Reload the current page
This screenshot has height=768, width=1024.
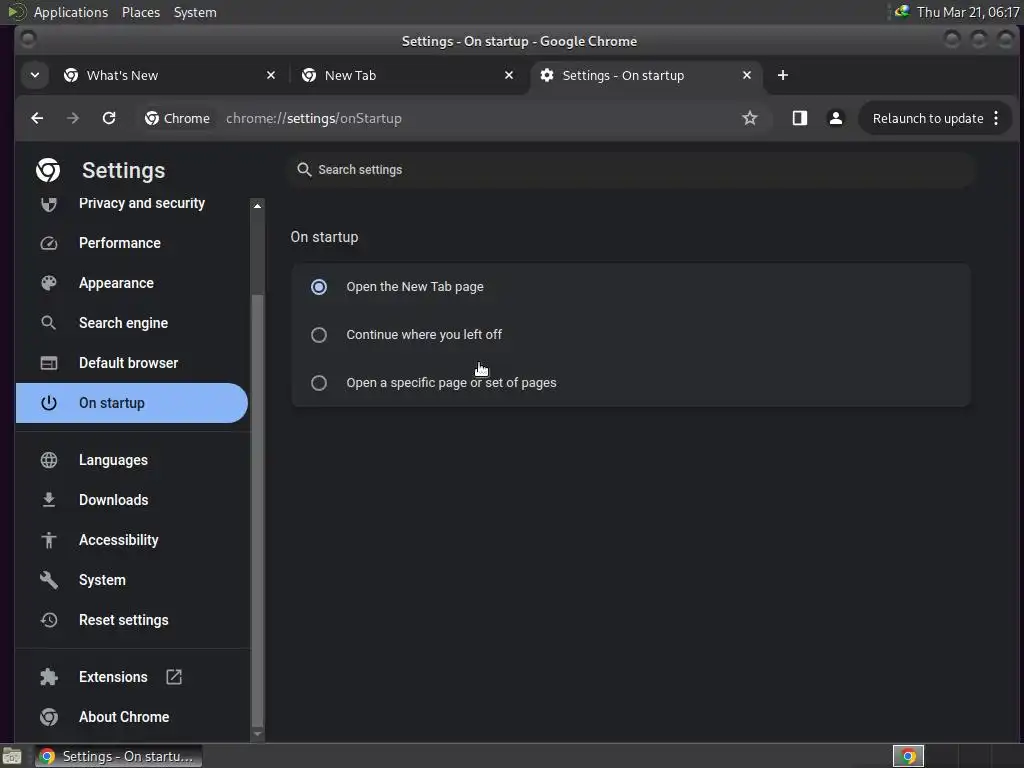point(109,118)
